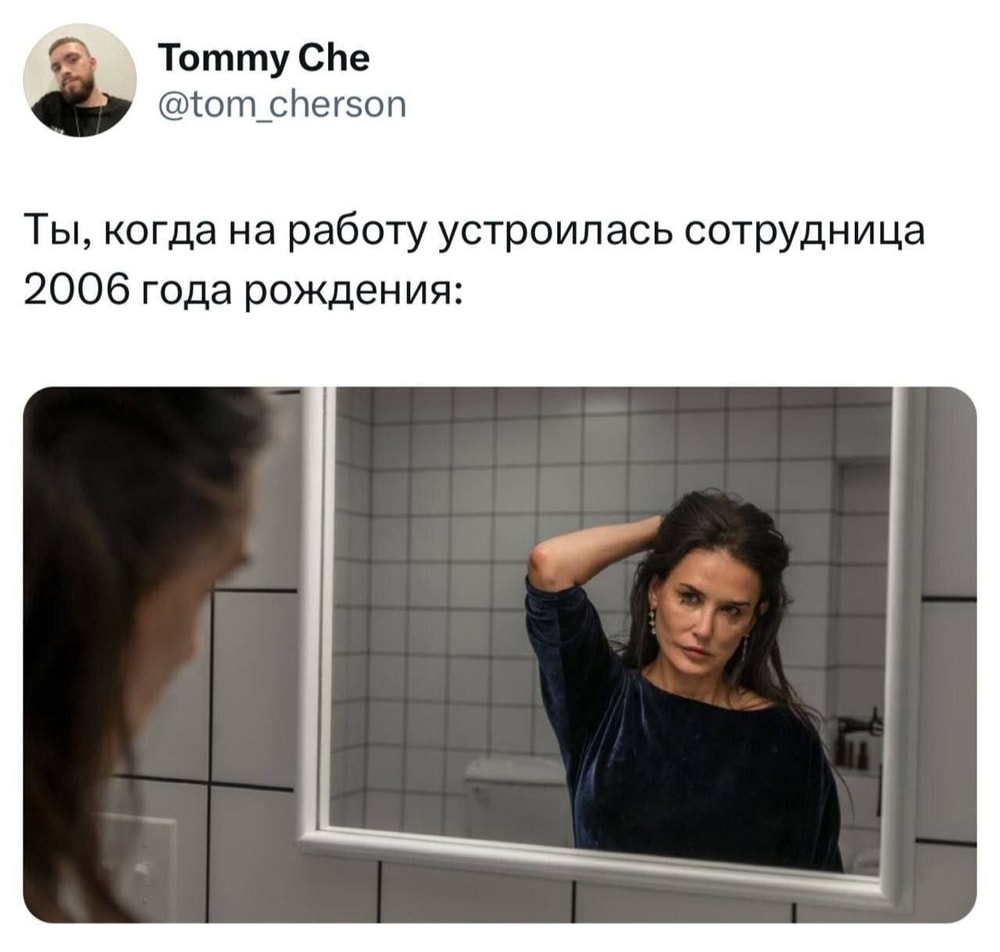Click the tweet line starting with Ты, когда
The height and width of the screenshot is (952, 1000).
pos(474,233)
